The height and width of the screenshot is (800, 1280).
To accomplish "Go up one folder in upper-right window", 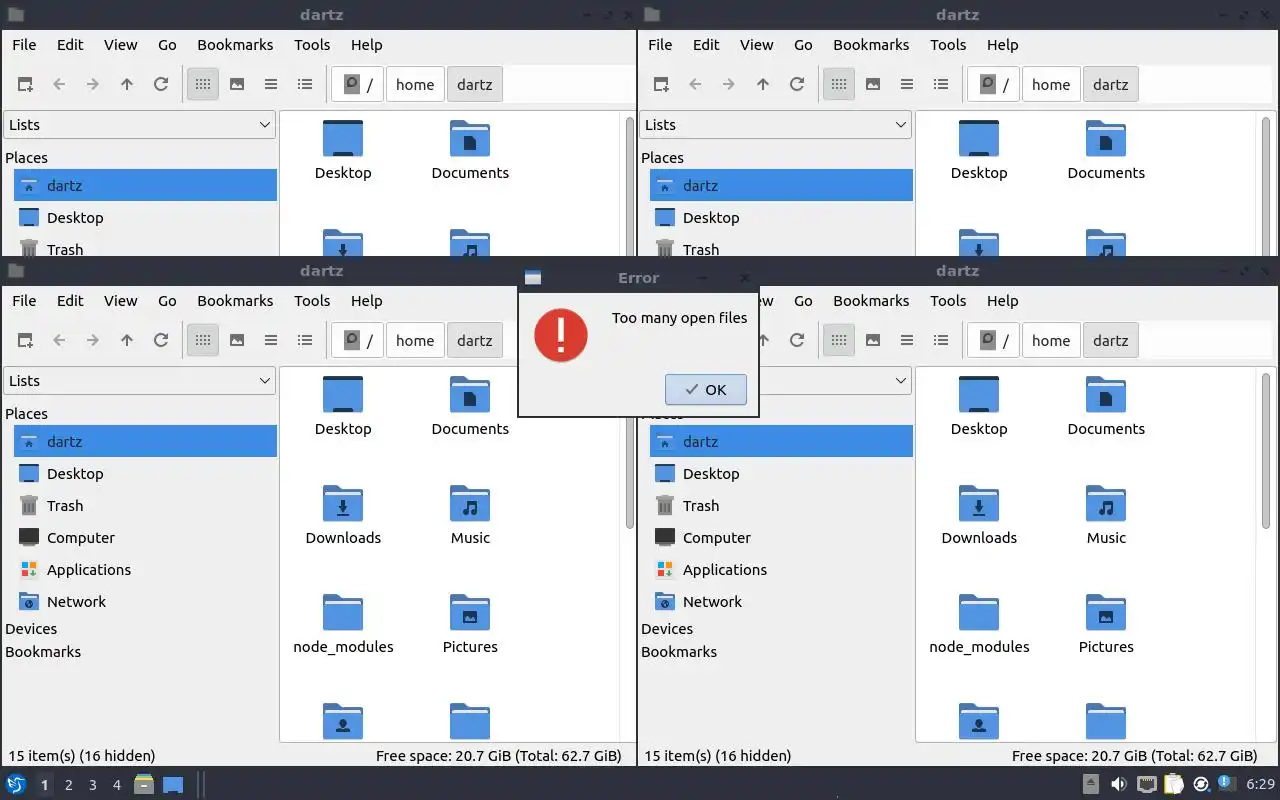I will 763,85.
